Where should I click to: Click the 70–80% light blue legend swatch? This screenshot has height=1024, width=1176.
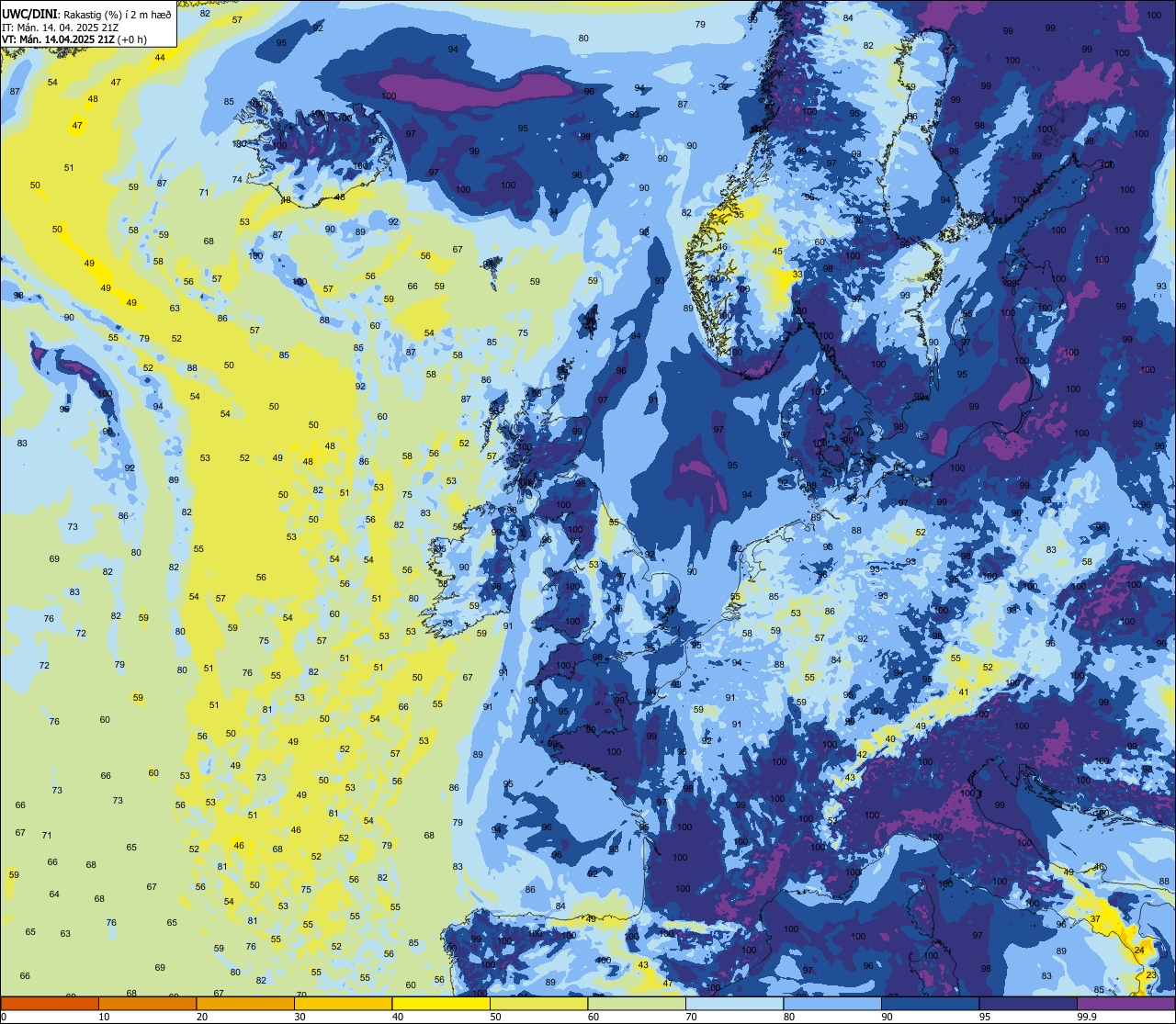734,1003
